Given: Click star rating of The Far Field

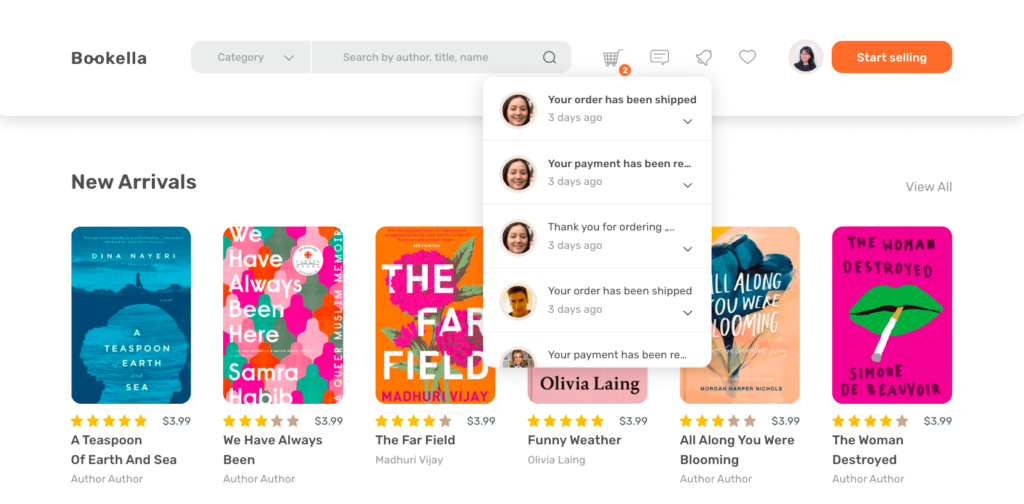Looking at the screenshot, I should coord(413,421).
